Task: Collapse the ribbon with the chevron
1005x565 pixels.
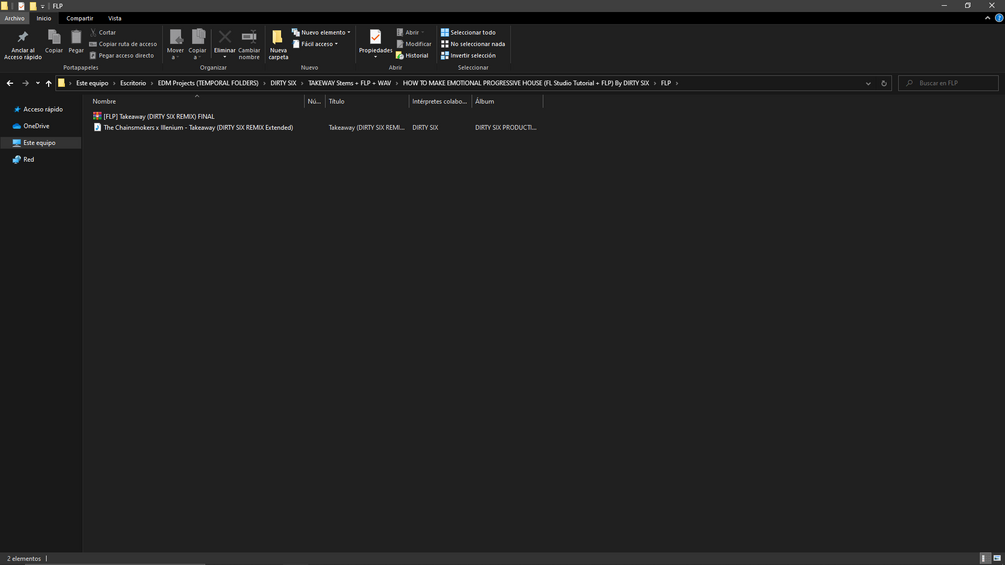Action: pos(987,18)
